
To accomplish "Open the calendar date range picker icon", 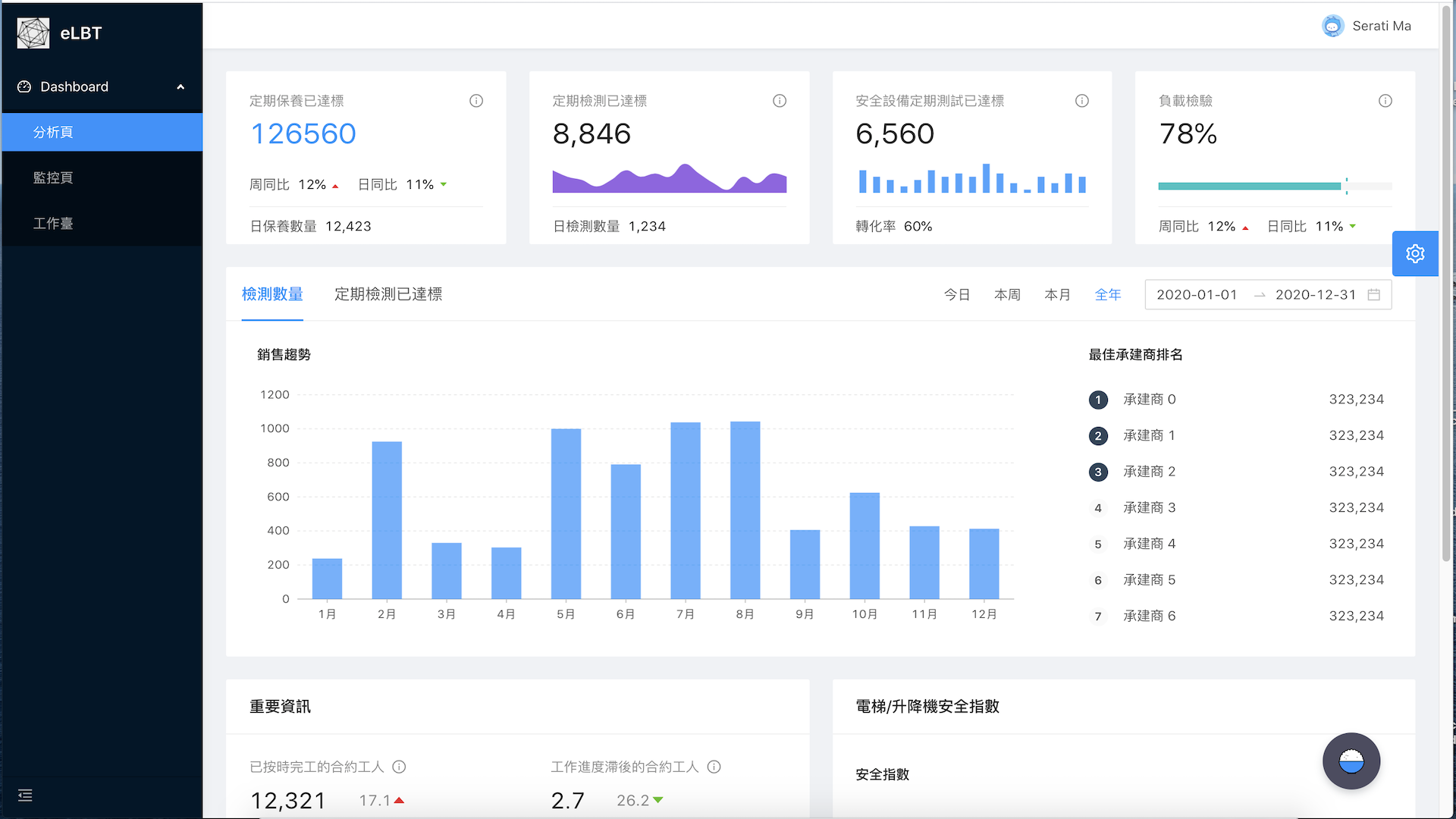I will 1373,294.
